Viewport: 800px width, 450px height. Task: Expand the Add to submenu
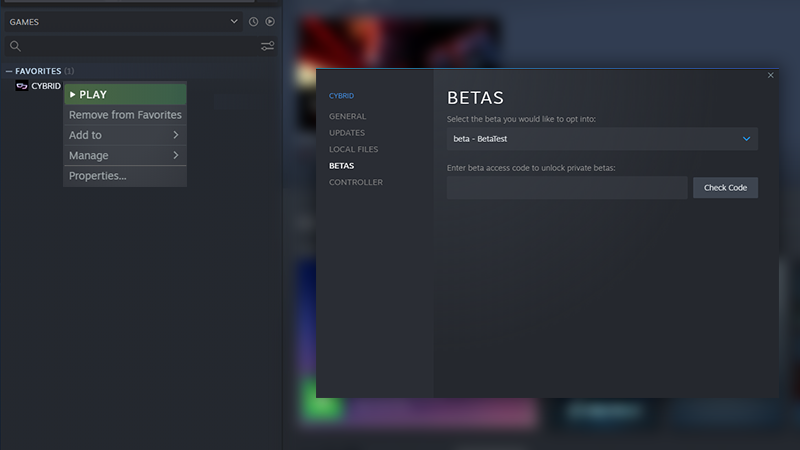point(125,135)
